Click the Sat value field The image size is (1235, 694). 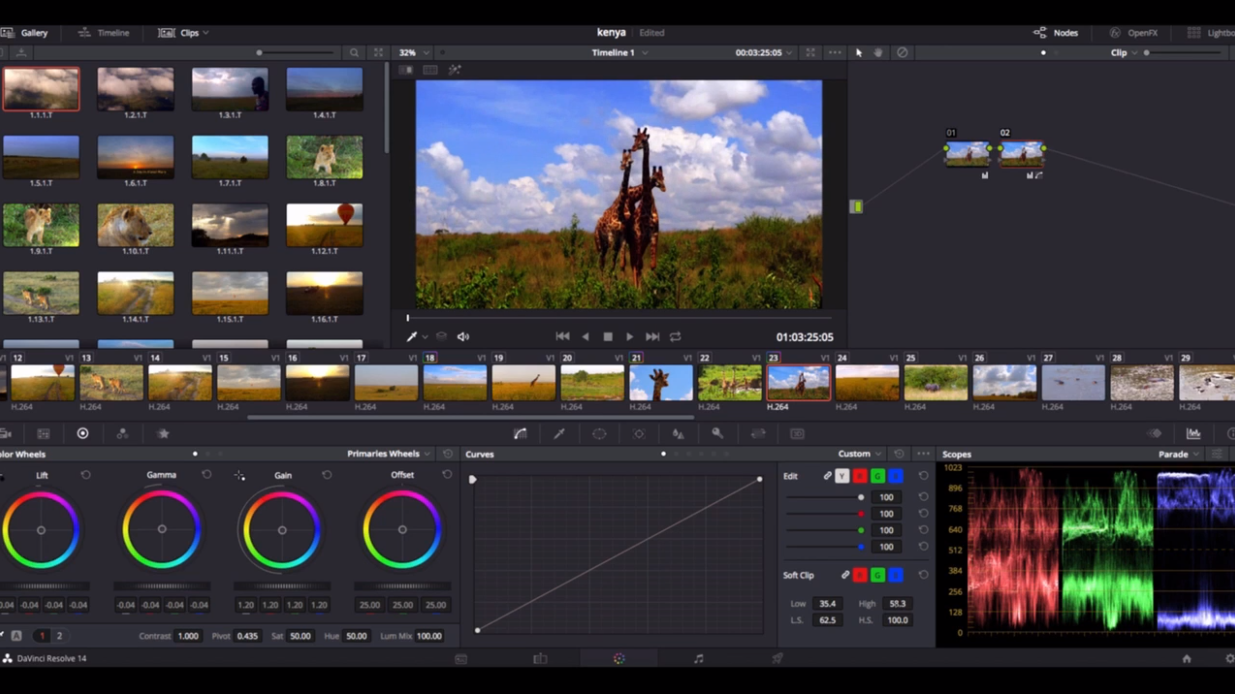[x=299, y=636]
